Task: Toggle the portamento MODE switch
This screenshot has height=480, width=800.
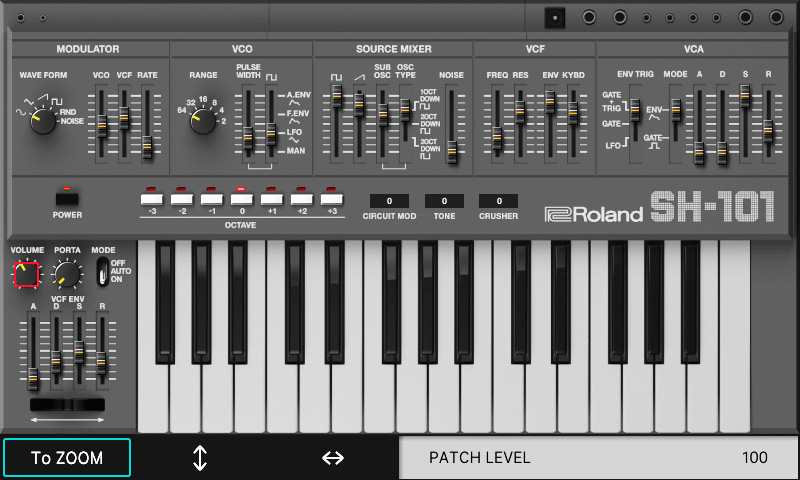Action: [x=103, y=271]
